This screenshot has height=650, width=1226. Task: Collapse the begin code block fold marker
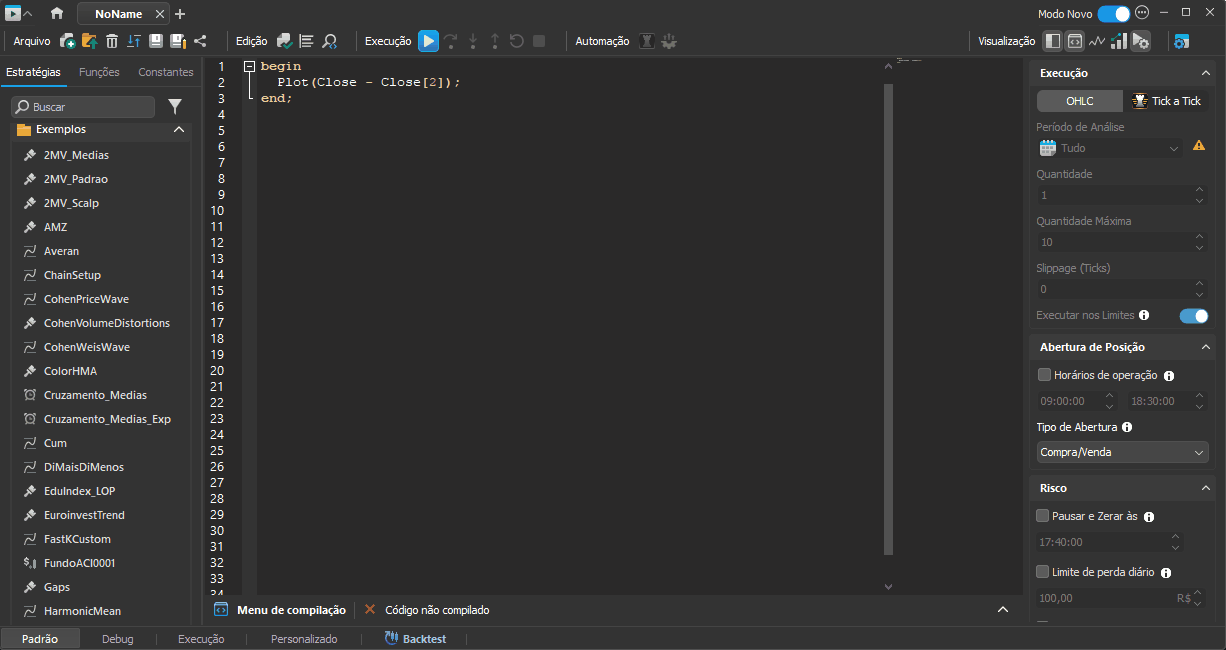coord(250,66)
